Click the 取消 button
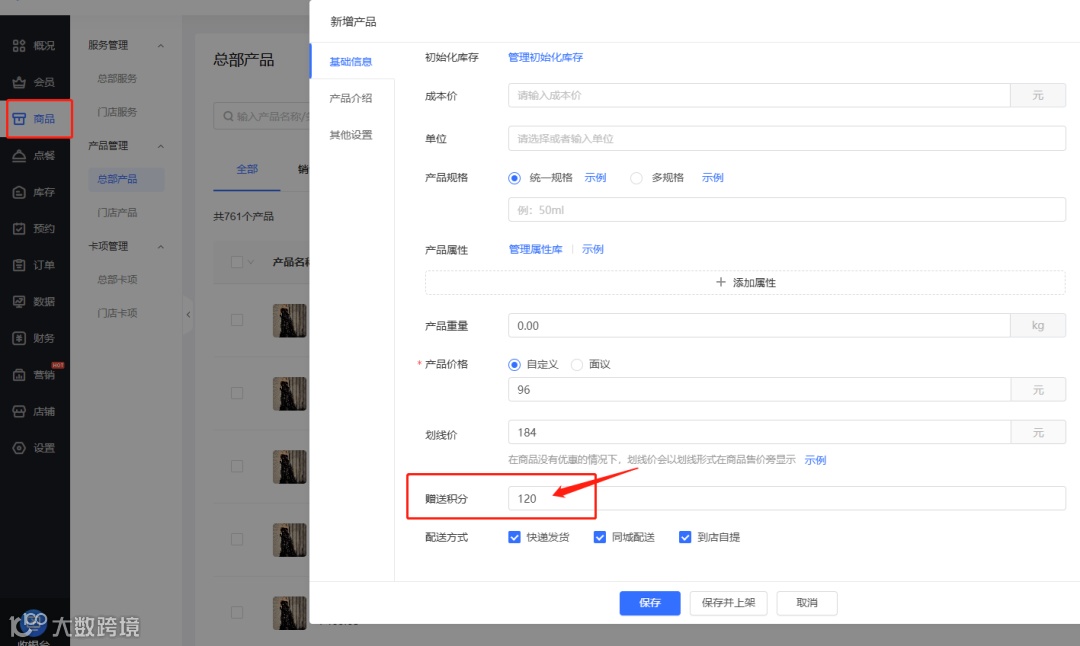This screenshot has width=1080, height=646. coord(807,603)
